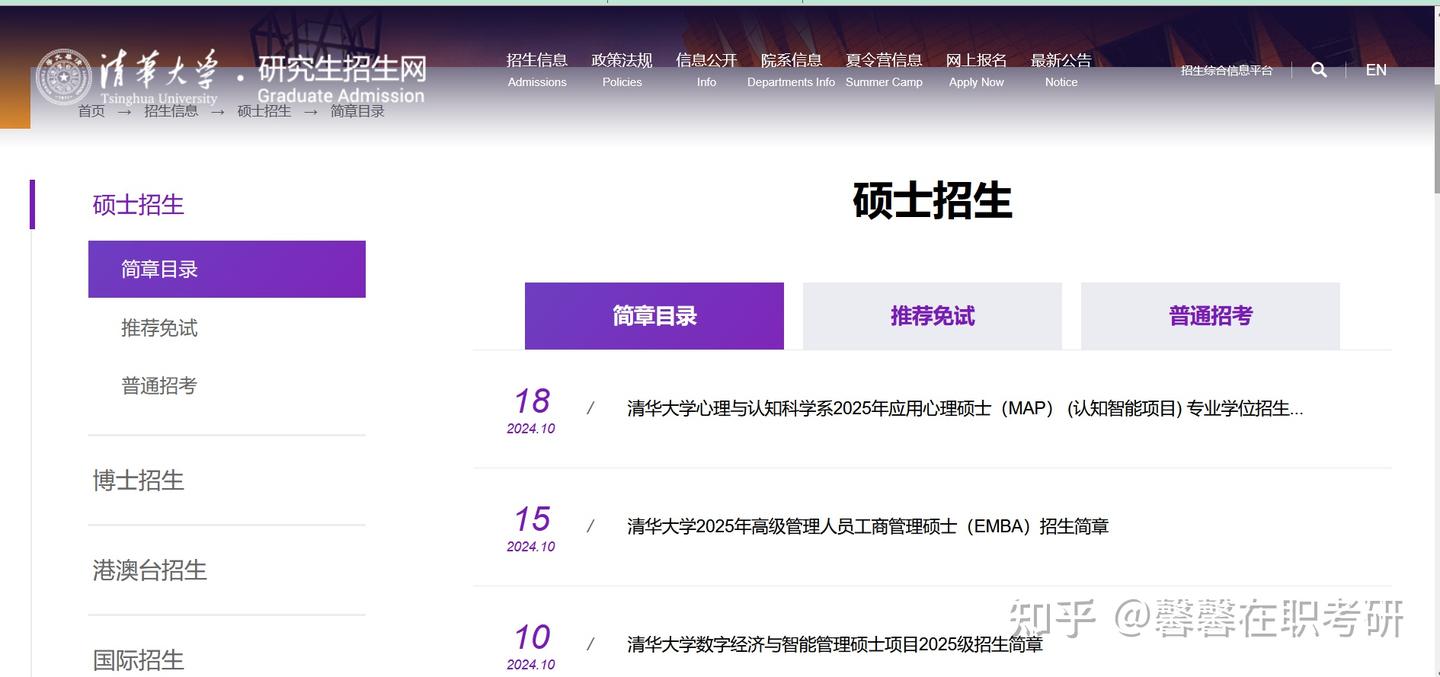Click the Tsinghua University seal logo
This screenshot has width=1440, height=677.
(63, 77)
